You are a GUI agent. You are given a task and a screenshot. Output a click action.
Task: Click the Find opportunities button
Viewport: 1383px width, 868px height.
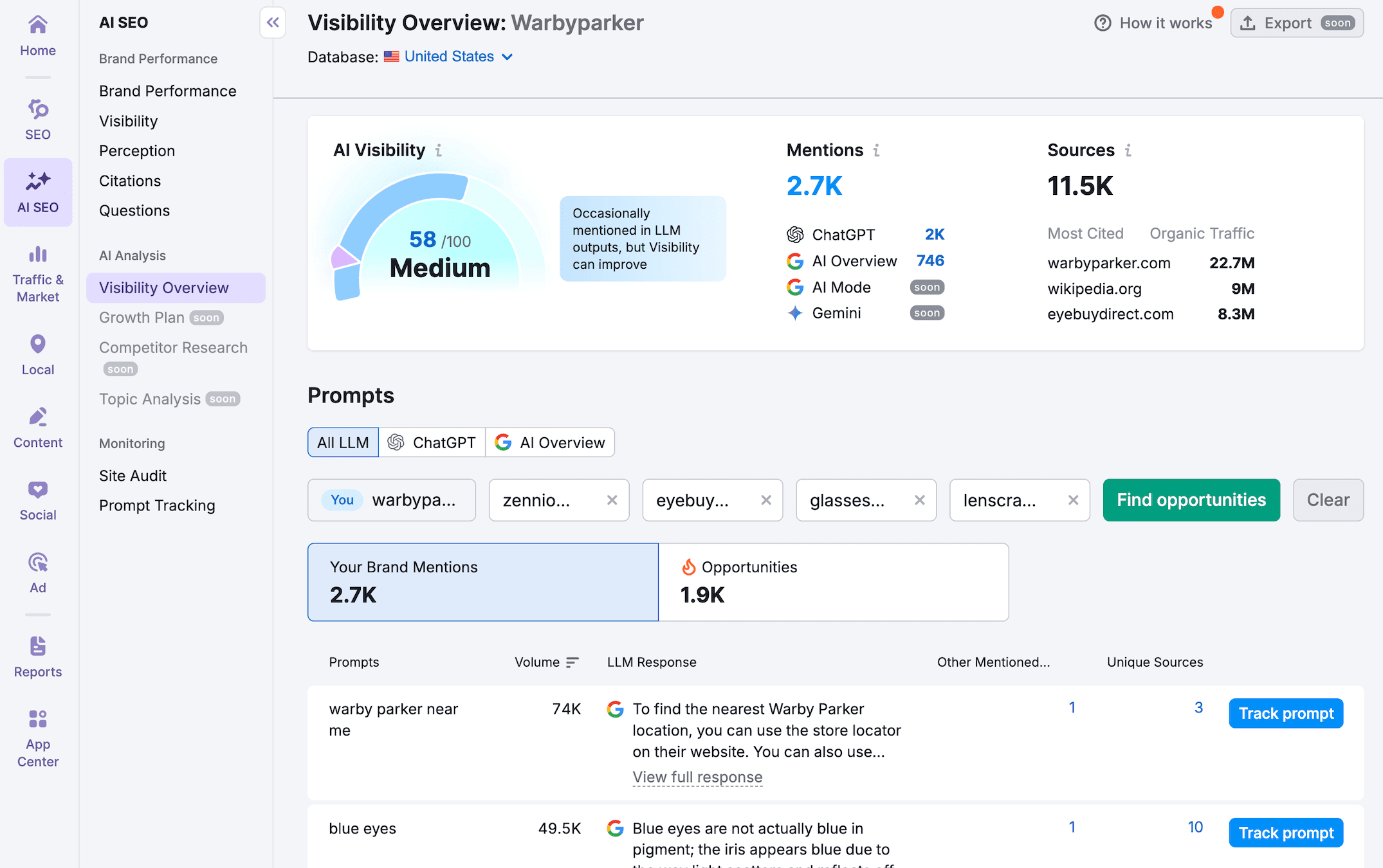click(1191, 500)
